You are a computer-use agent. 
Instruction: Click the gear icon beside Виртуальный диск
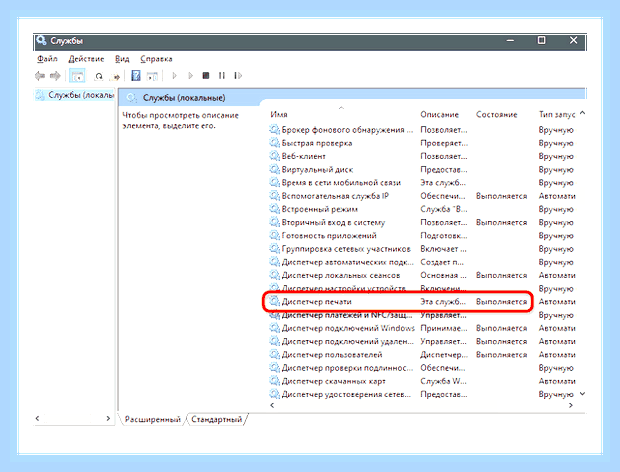tap(274, 169)
